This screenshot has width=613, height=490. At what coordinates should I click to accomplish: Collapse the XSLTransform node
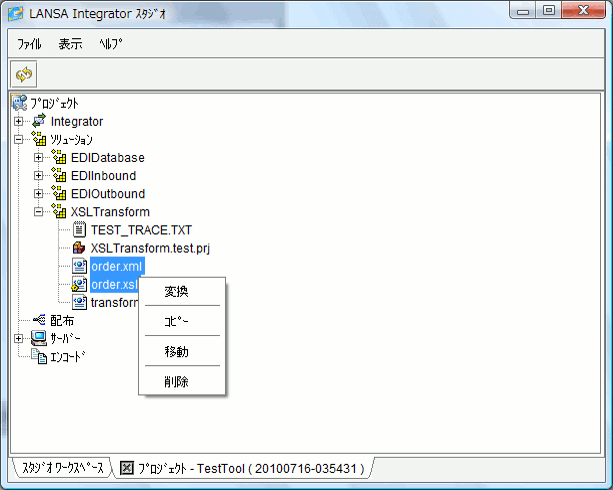click(38, 212)
